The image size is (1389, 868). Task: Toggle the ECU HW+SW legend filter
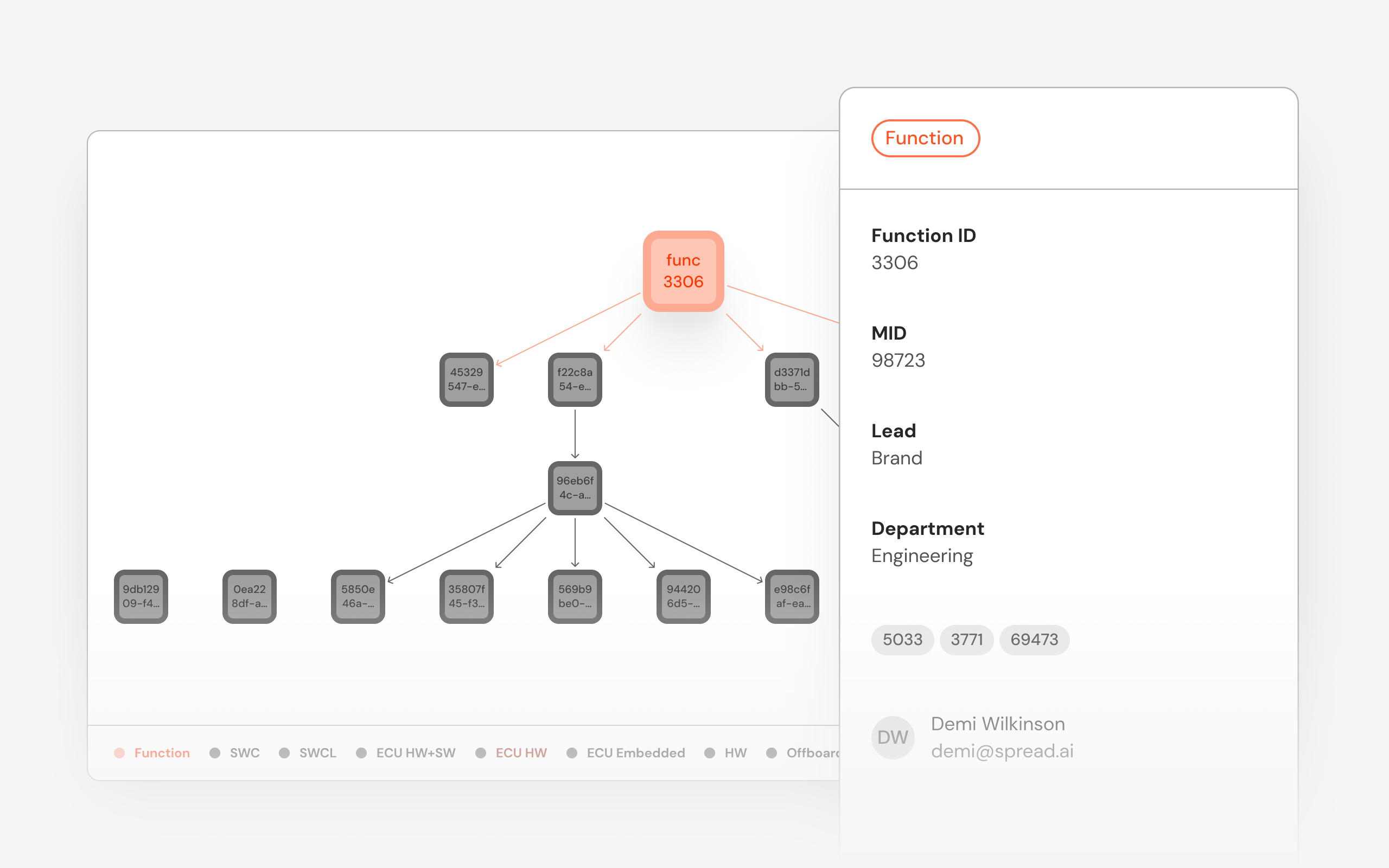coord(406,752)
